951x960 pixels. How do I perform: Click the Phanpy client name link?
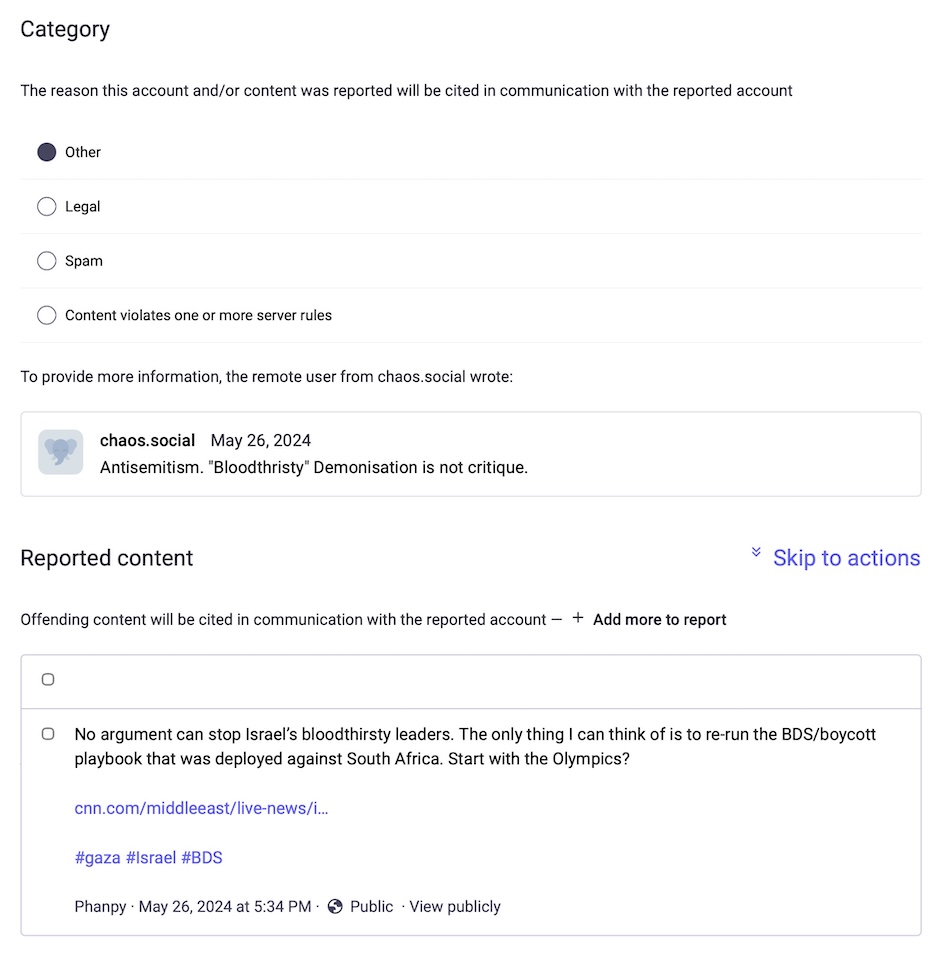point(96,907)
